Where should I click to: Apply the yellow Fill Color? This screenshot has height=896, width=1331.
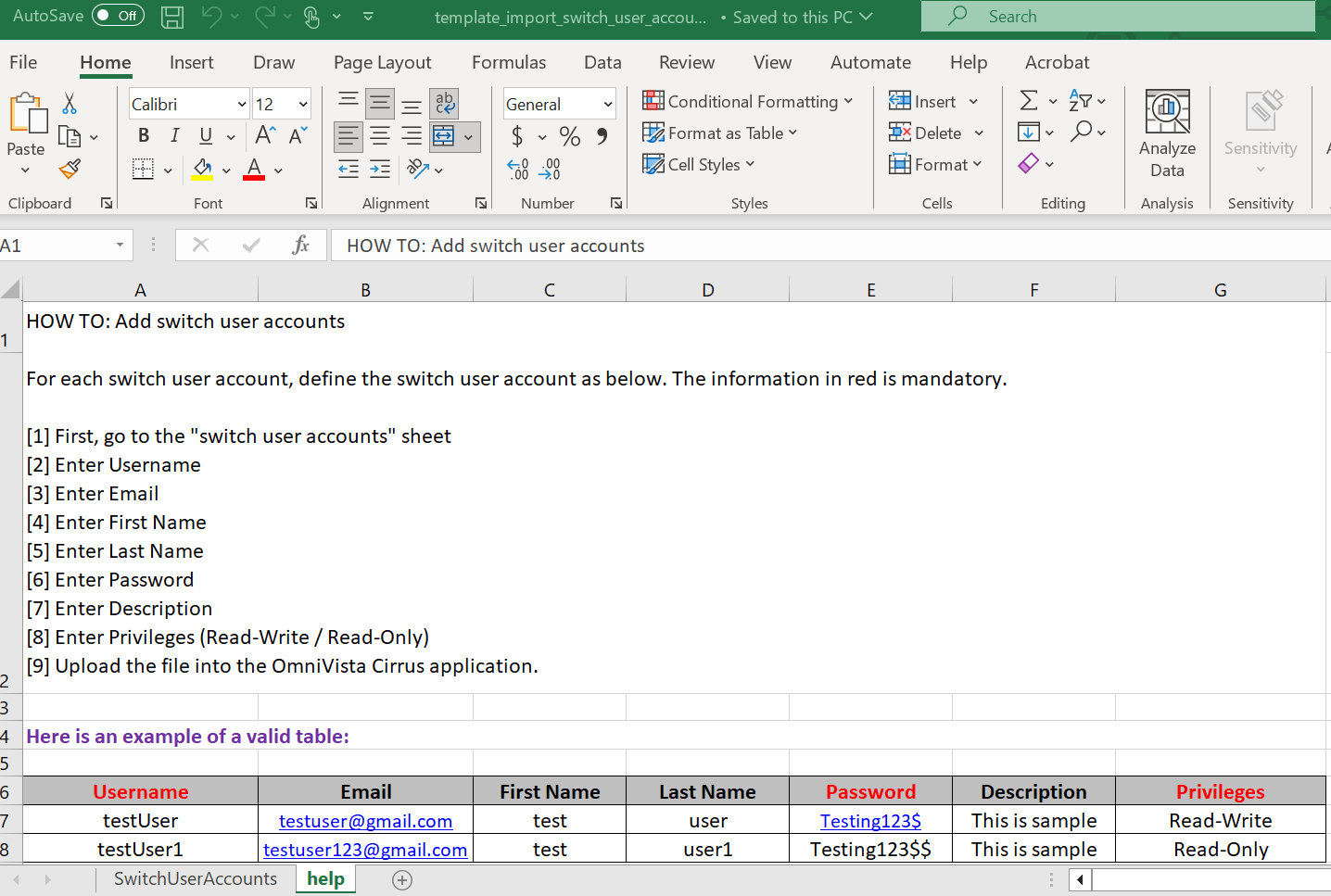(202, 169)
